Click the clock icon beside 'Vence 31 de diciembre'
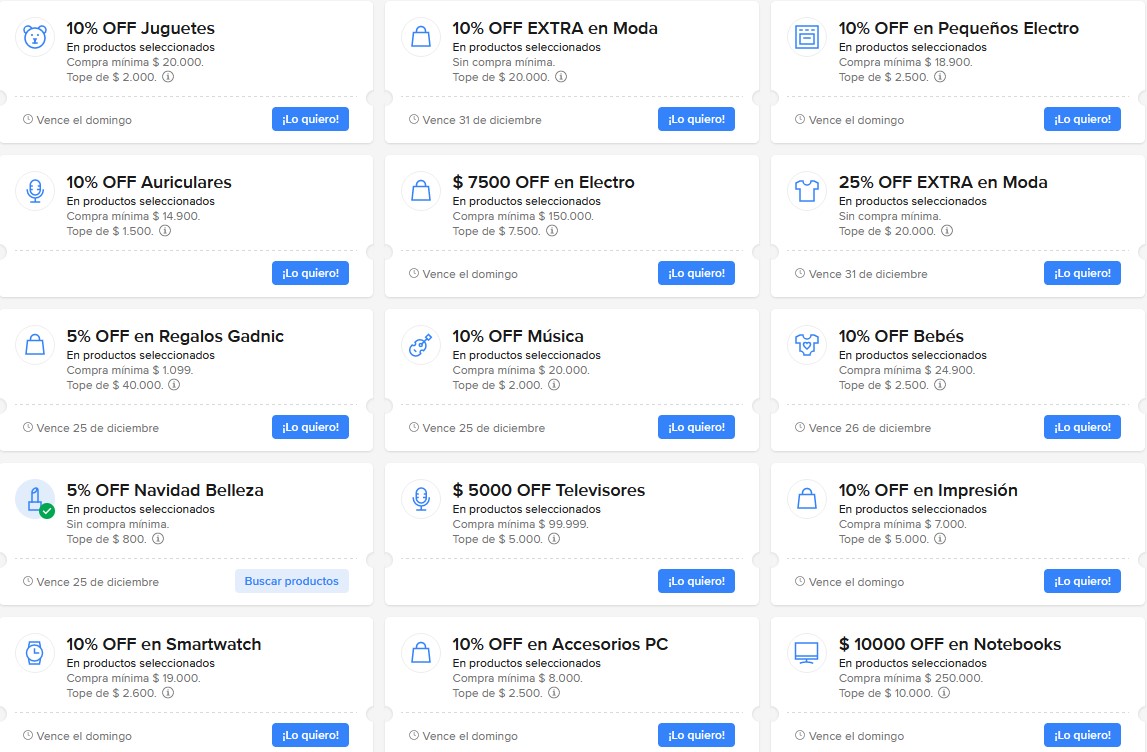The height and width of the screenshot is (752, 1147). [x=413, y=119]
